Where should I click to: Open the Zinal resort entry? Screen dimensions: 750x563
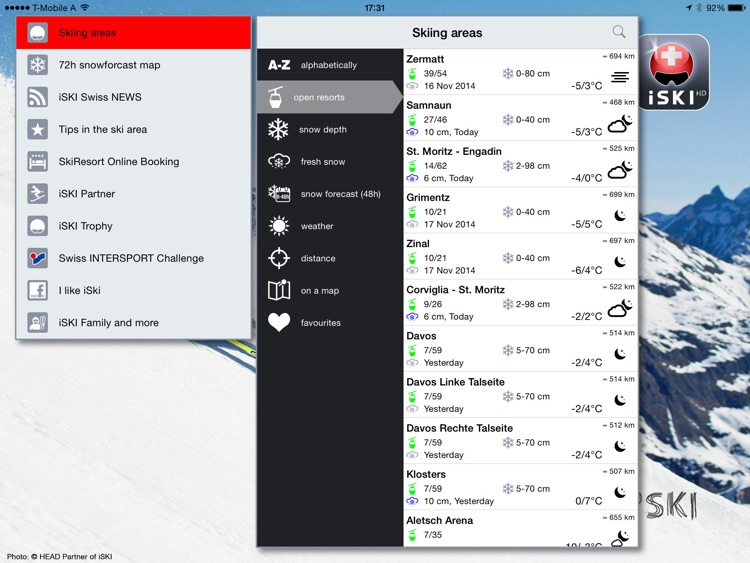(520, 256)
